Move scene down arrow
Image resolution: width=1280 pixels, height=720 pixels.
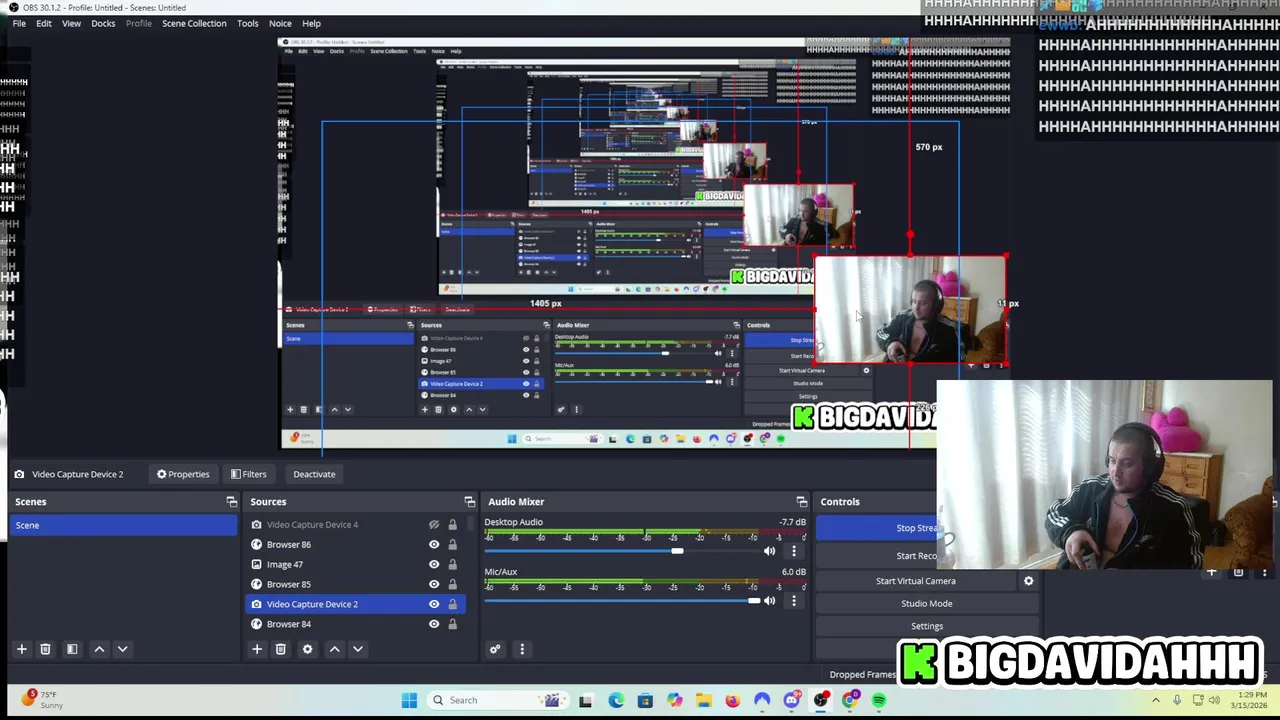click(x=122, y=649)
